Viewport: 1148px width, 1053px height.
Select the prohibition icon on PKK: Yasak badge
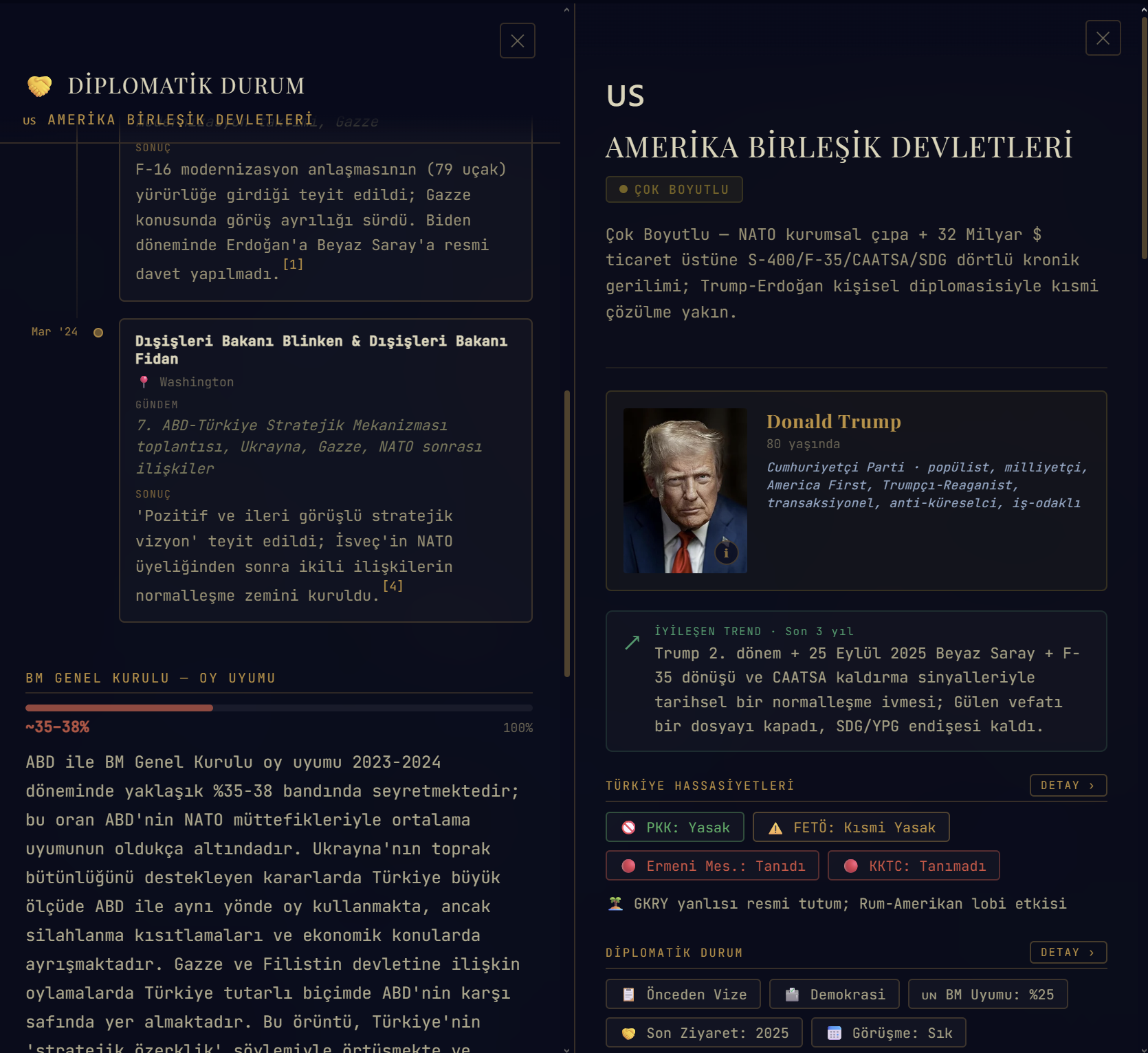coord(626,827)
